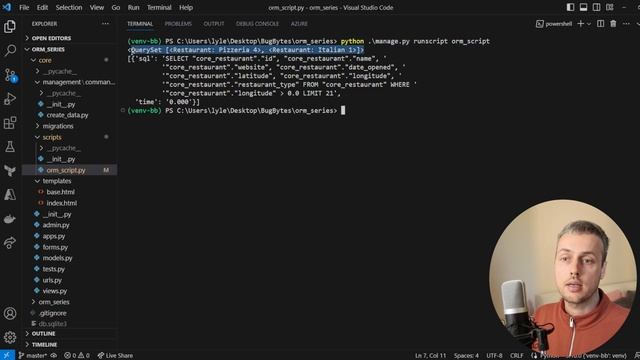Create a new terminal with plus icon
The image size is (640, 360).
click(580, 24)
